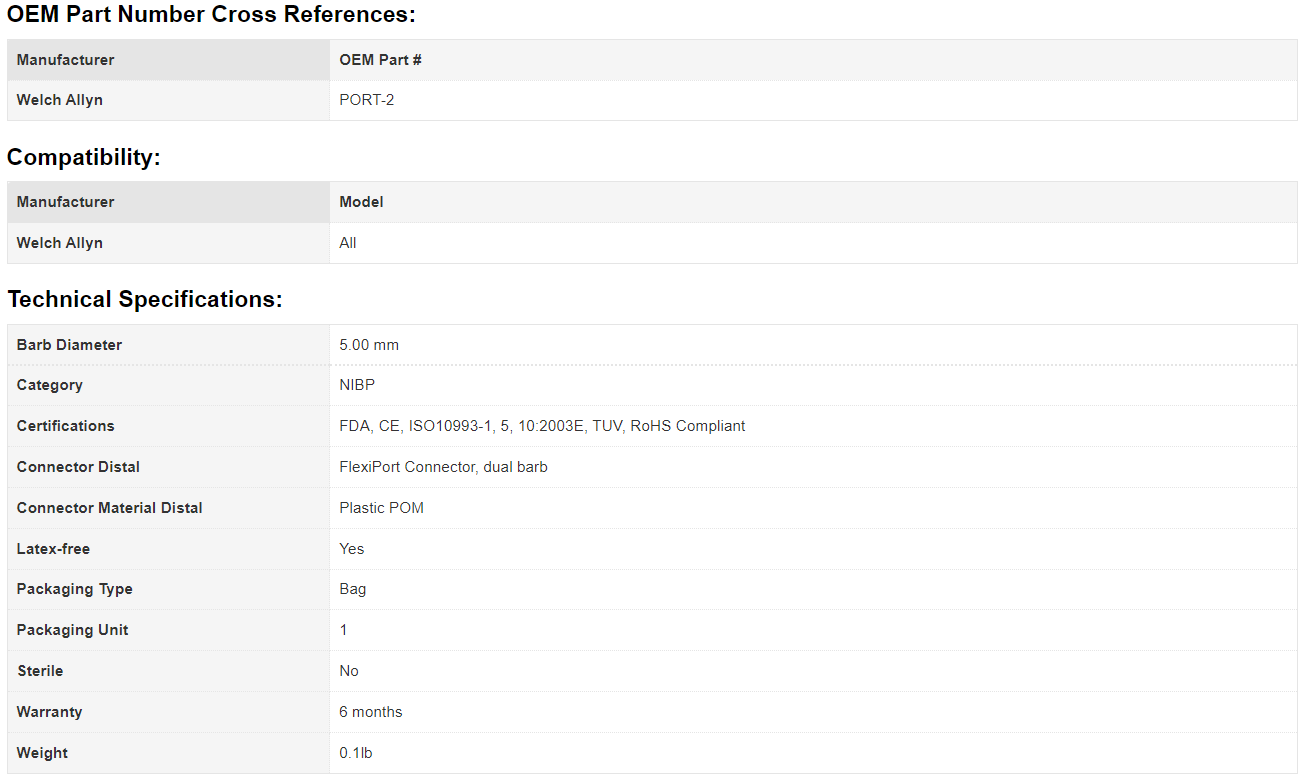This screenshot has height=778, width=1307.
Task: Select the 'FDA, CE, ISO10993-1' certifications value
Action: (x=542, y=426)
